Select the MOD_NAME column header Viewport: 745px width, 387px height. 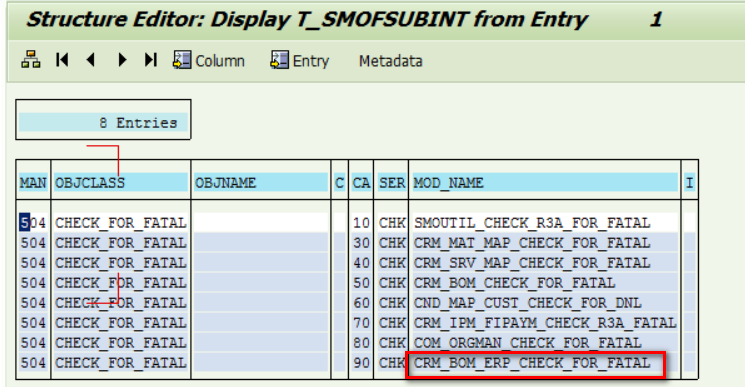(x=545, y=183)
